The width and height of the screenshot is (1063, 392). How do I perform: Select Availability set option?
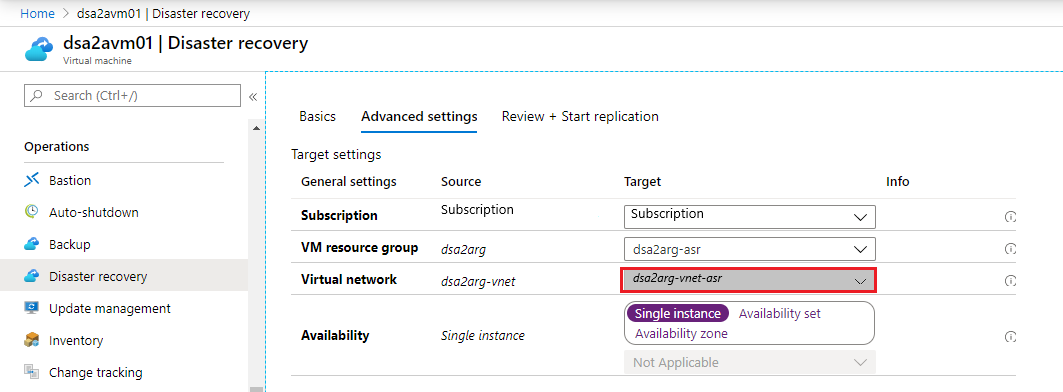point(780,313)
